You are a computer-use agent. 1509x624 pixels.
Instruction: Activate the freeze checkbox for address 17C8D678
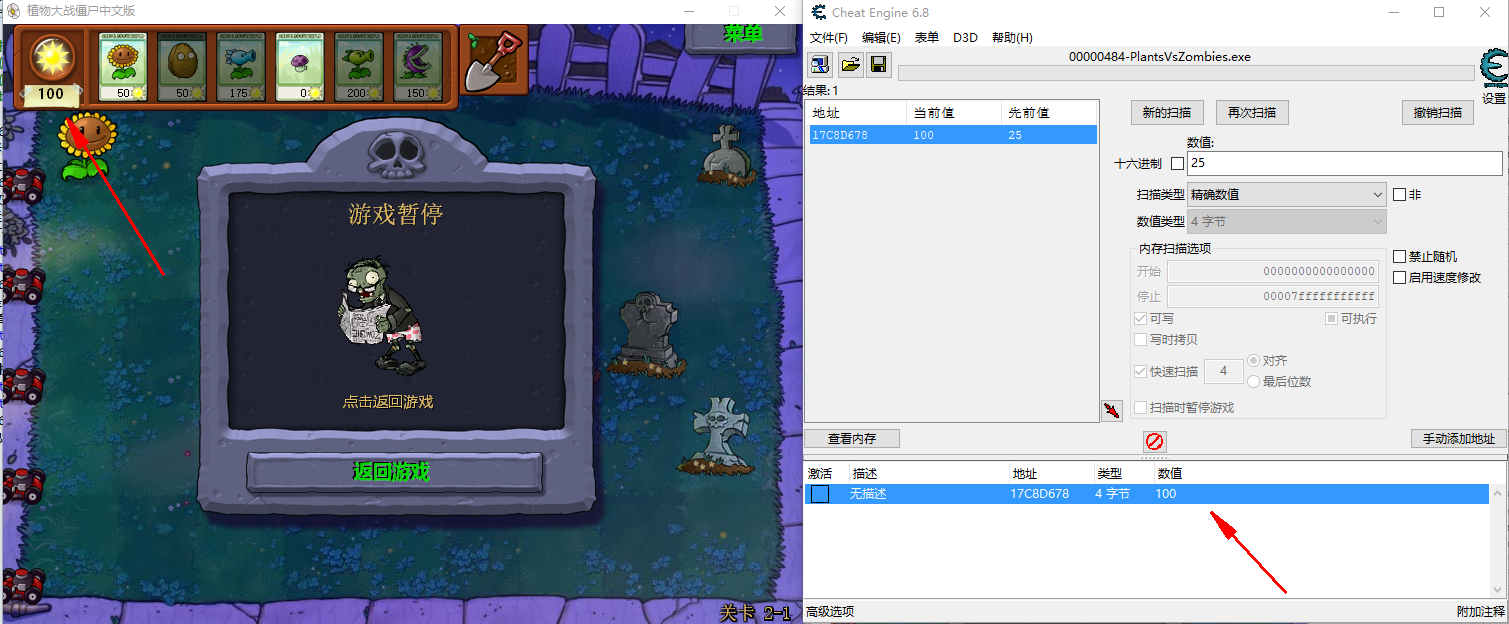[x=820, y=494]
